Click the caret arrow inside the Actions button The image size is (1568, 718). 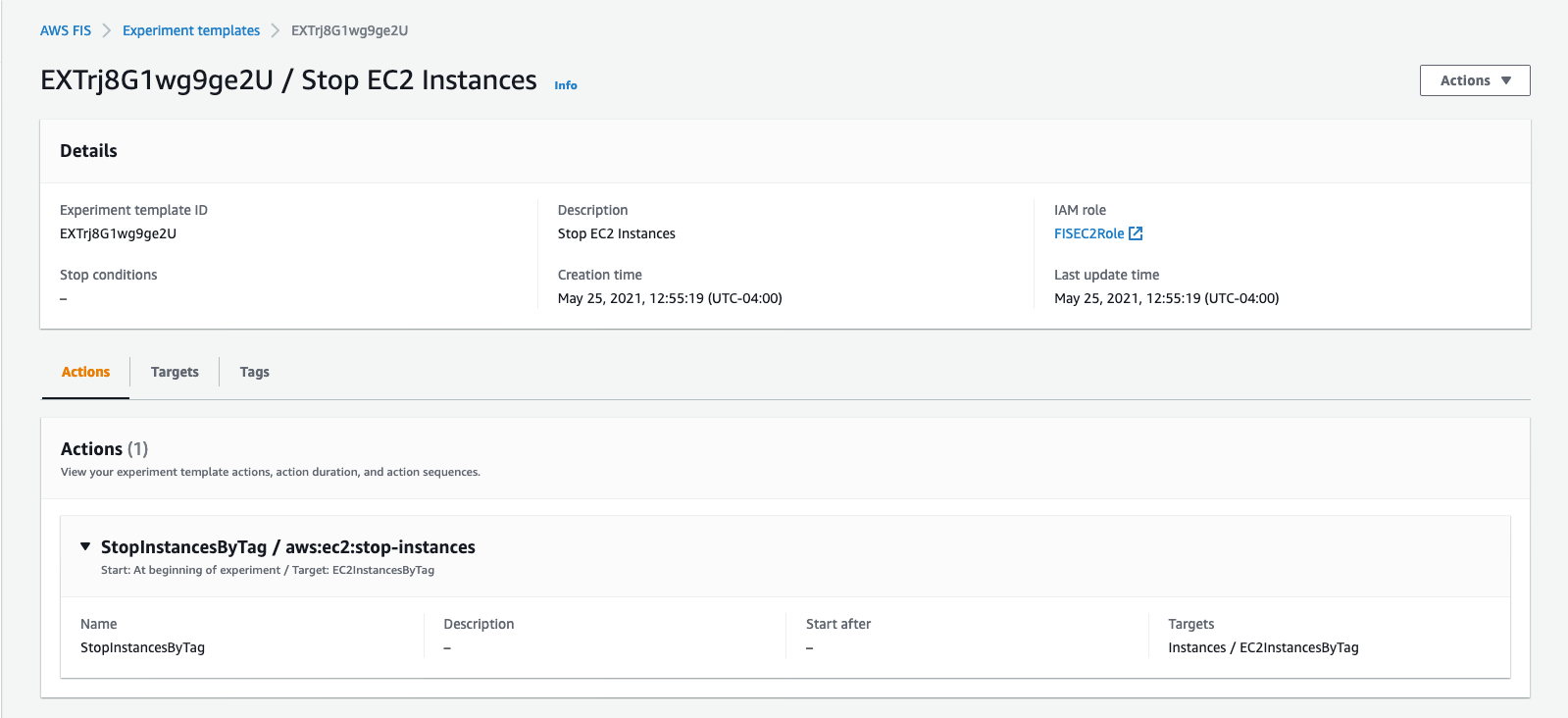coord(1506,80)
